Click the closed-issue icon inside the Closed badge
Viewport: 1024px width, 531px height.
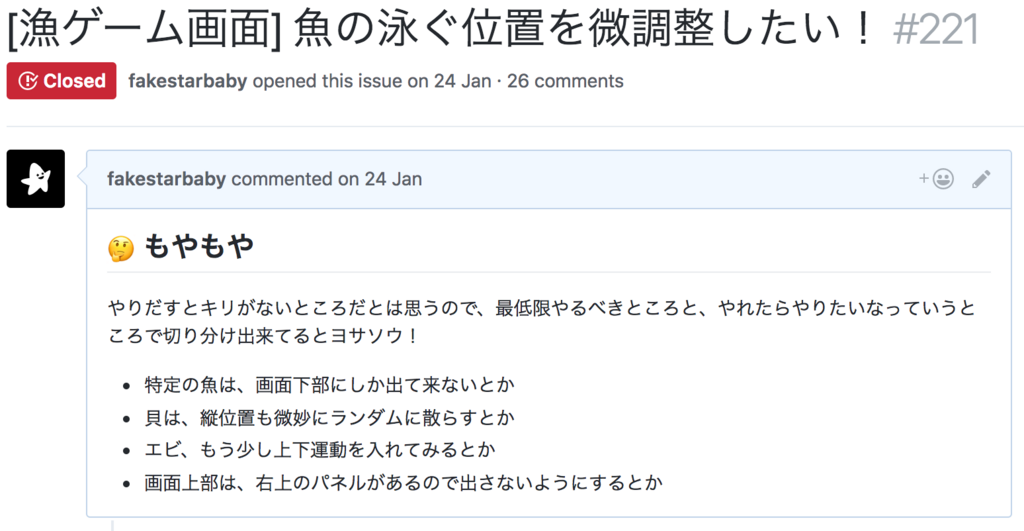pos(28,81)
